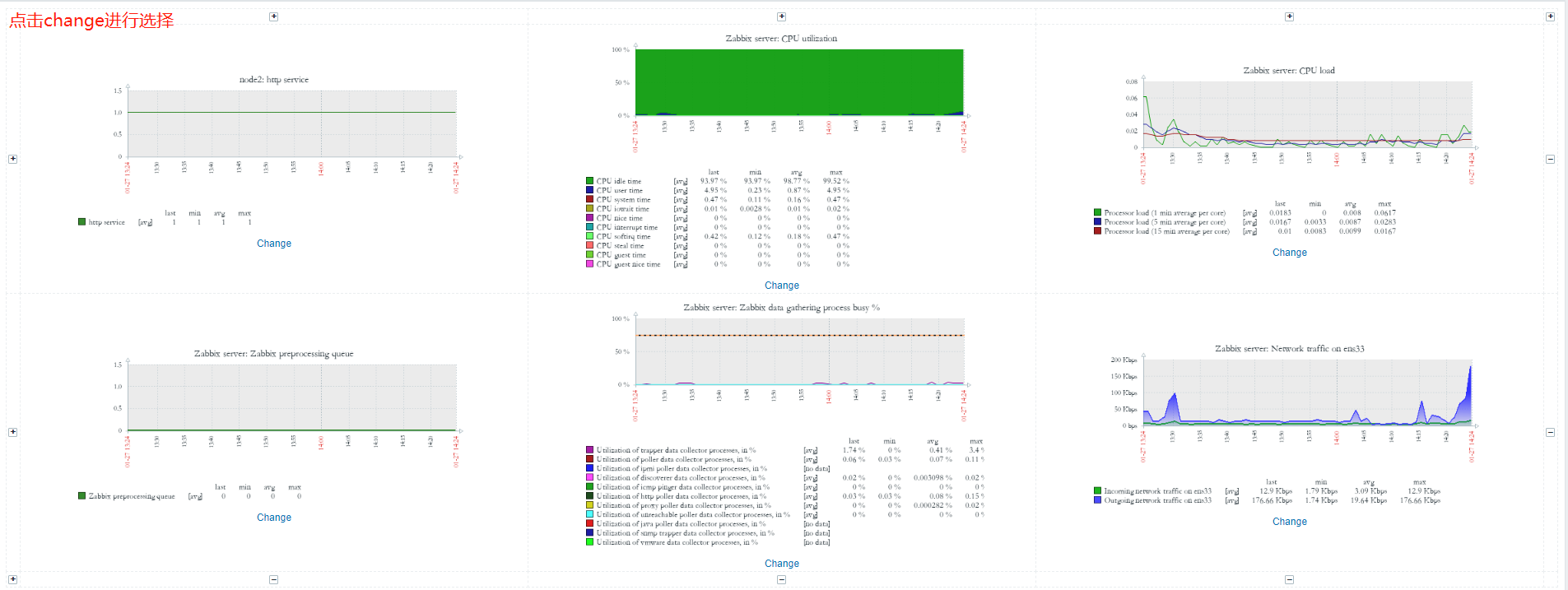This screenshot has width=1568, height=590.
Task: Click the 'CPU guest nice time' legend label
Action: coord(628,264)
